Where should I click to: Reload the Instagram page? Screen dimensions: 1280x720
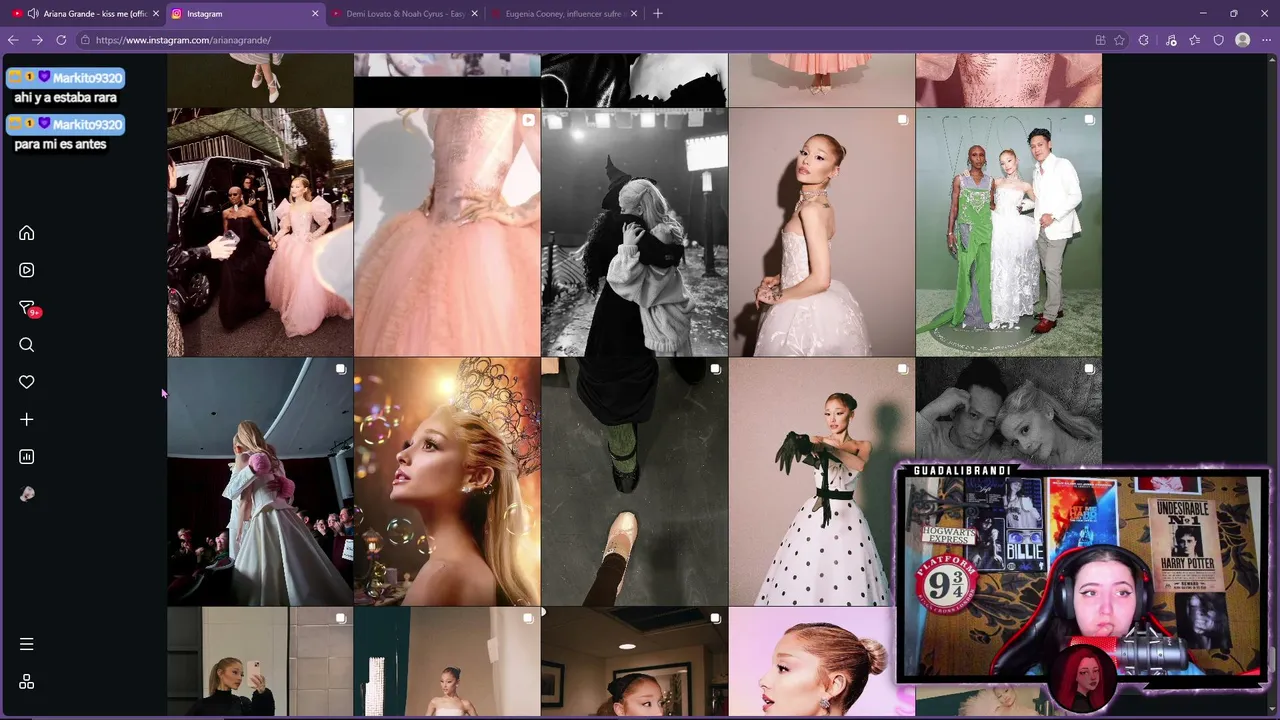tap(61, 40)
